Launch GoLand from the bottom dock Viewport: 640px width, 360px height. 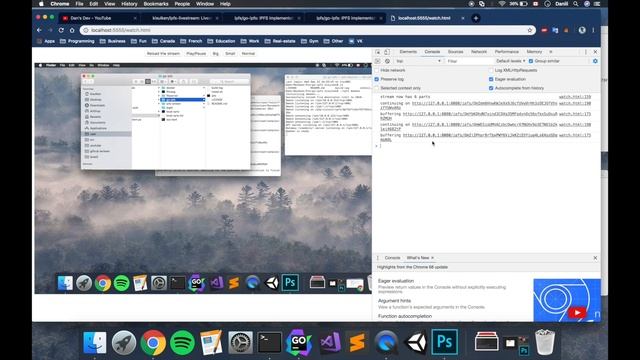299,342
